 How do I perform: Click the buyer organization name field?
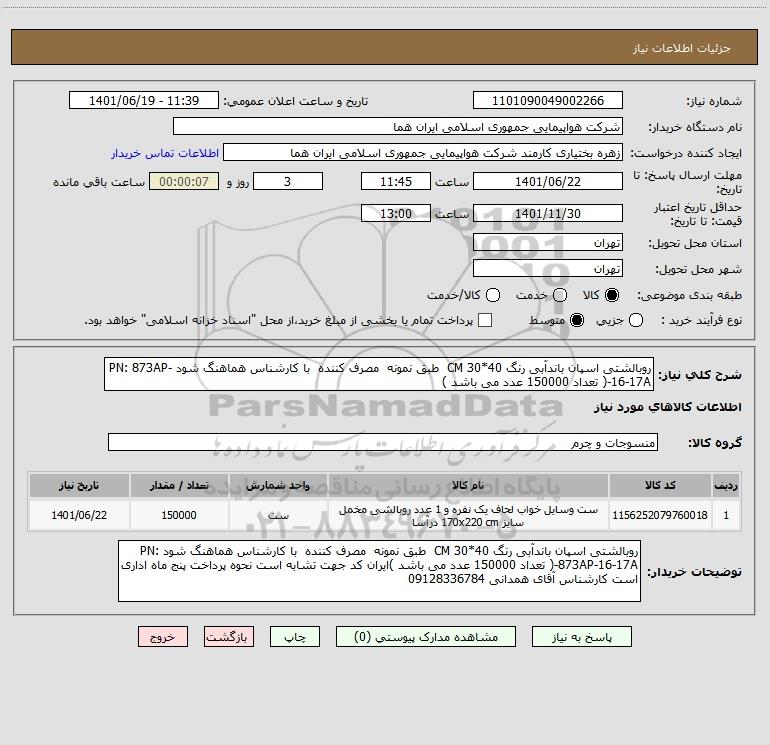[398, 127]
